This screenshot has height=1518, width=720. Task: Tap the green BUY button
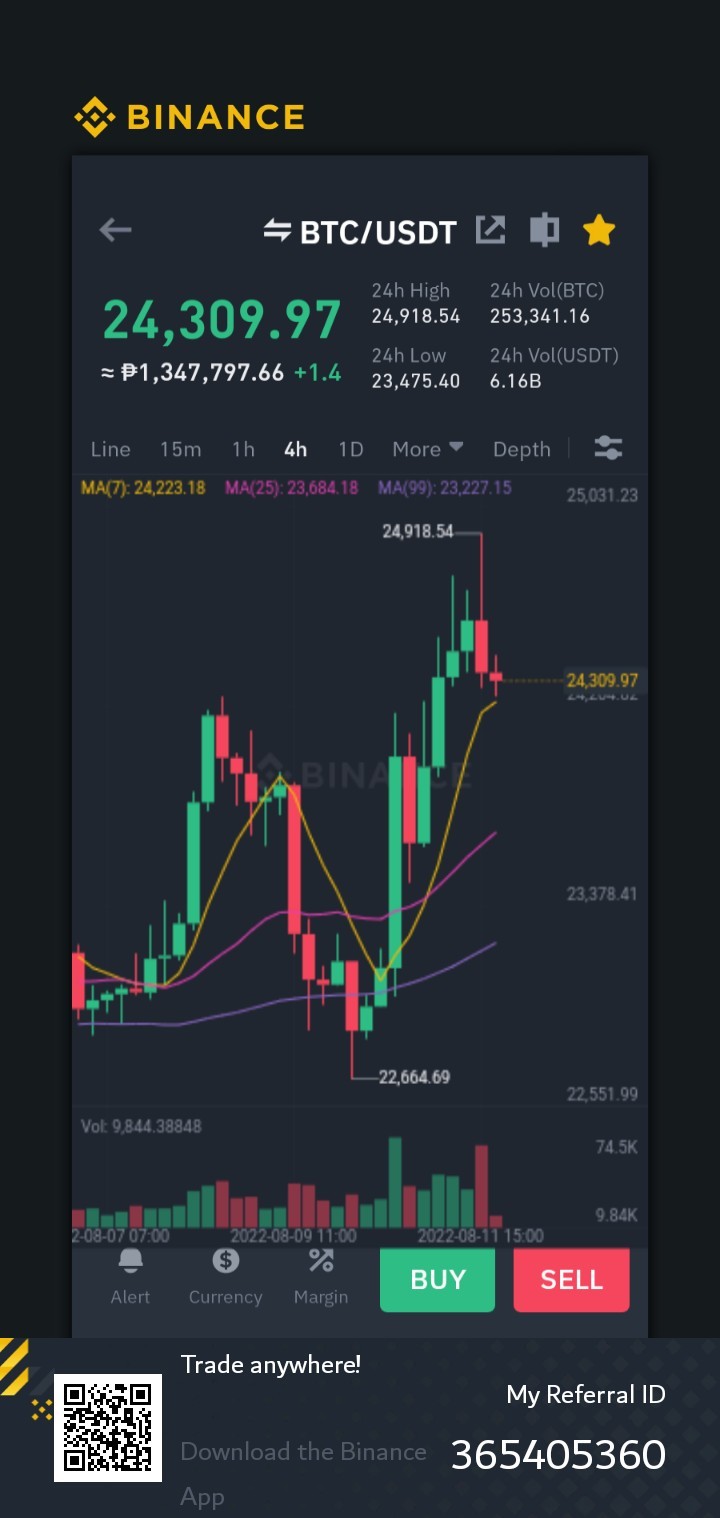point(437,1280)
